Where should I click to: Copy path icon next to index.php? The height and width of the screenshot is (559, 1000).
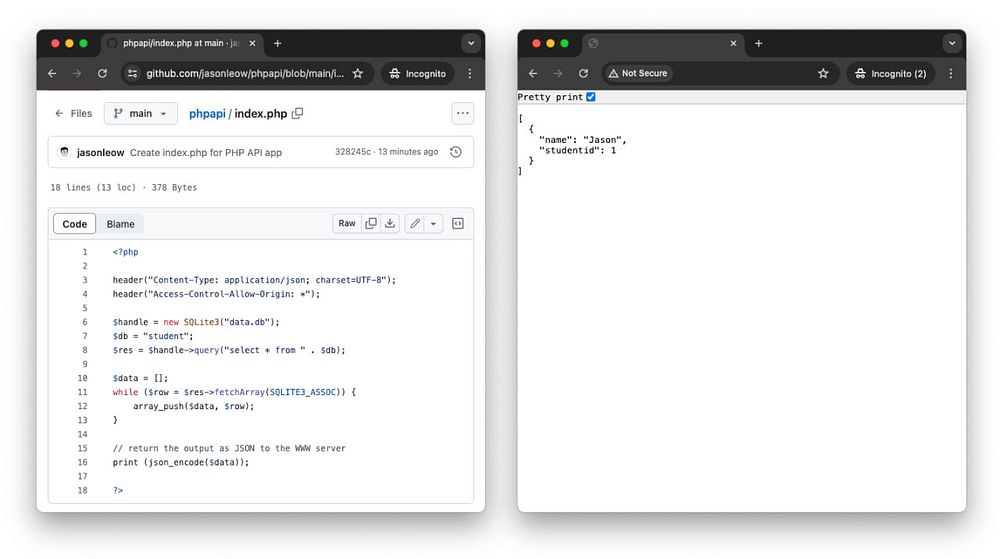297,113
